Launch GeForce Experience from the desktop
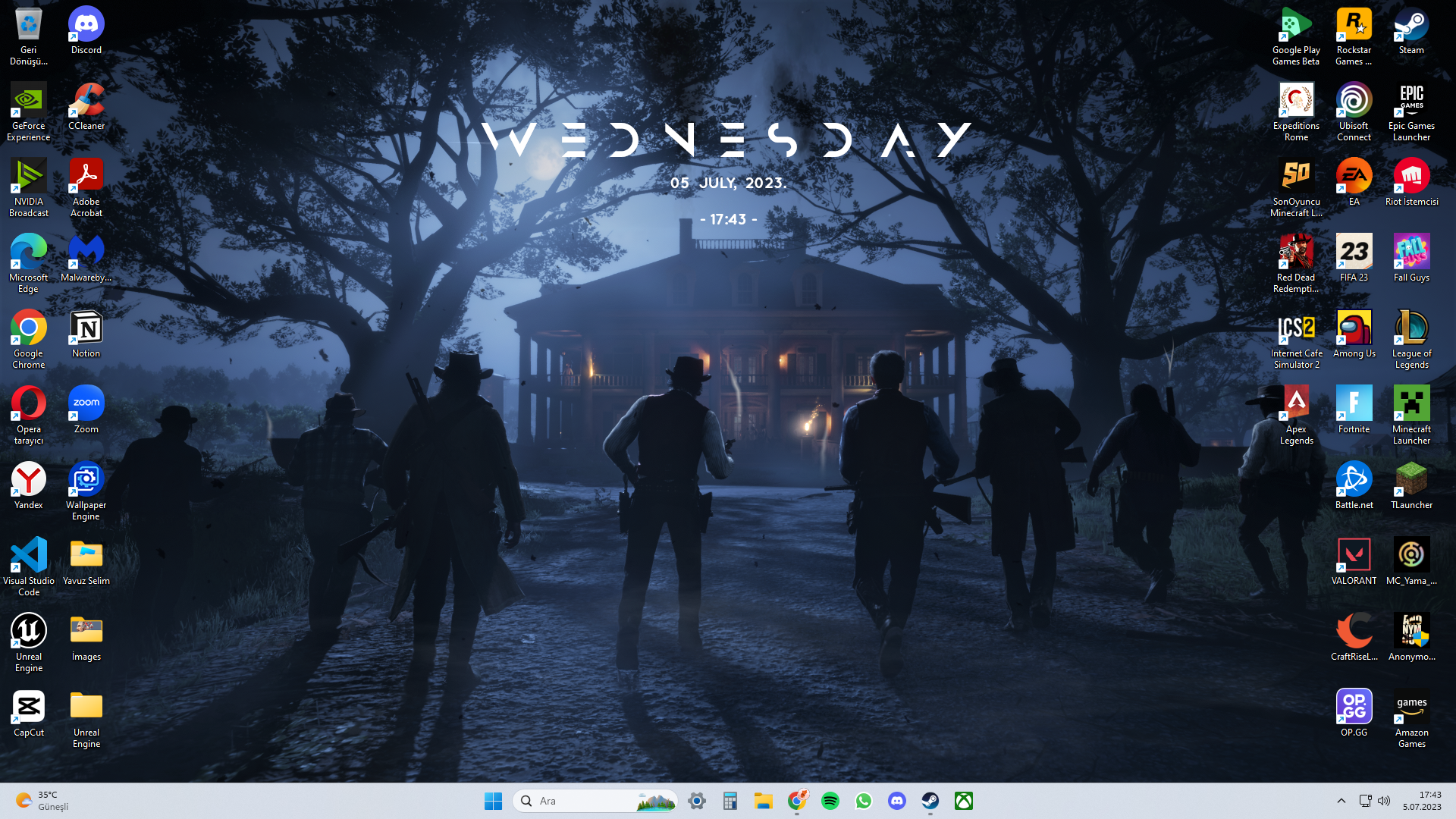Viewport: 1456px width, 819px height. coord(29,112)
